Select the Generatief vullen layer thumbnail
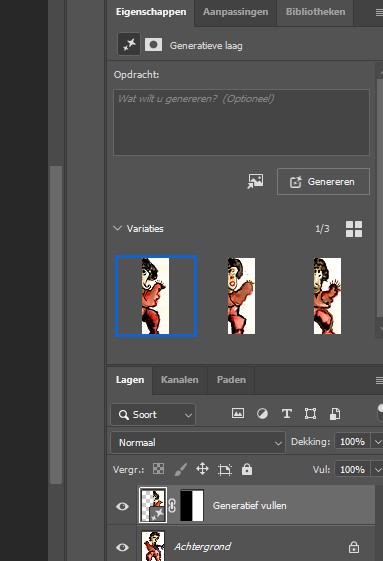383x561 pixels. click(153, 506)
